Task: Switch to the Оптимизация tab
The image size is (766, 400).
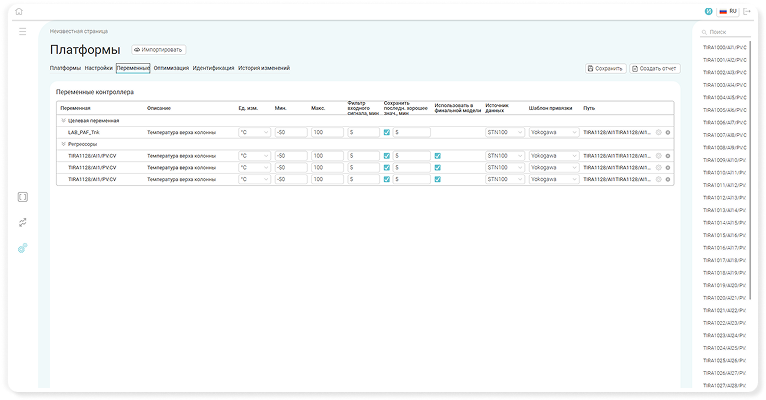Action: [x=171, y=68]
